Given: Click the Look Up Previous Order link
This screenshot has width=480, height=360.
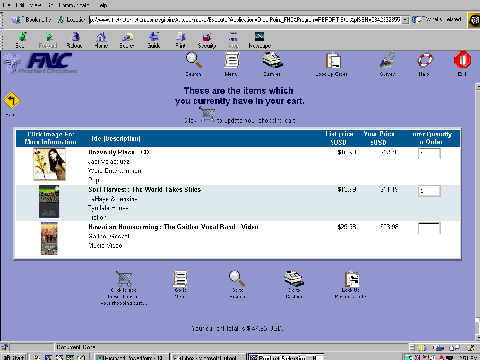Looking at the screenshot, I should 351,284.
